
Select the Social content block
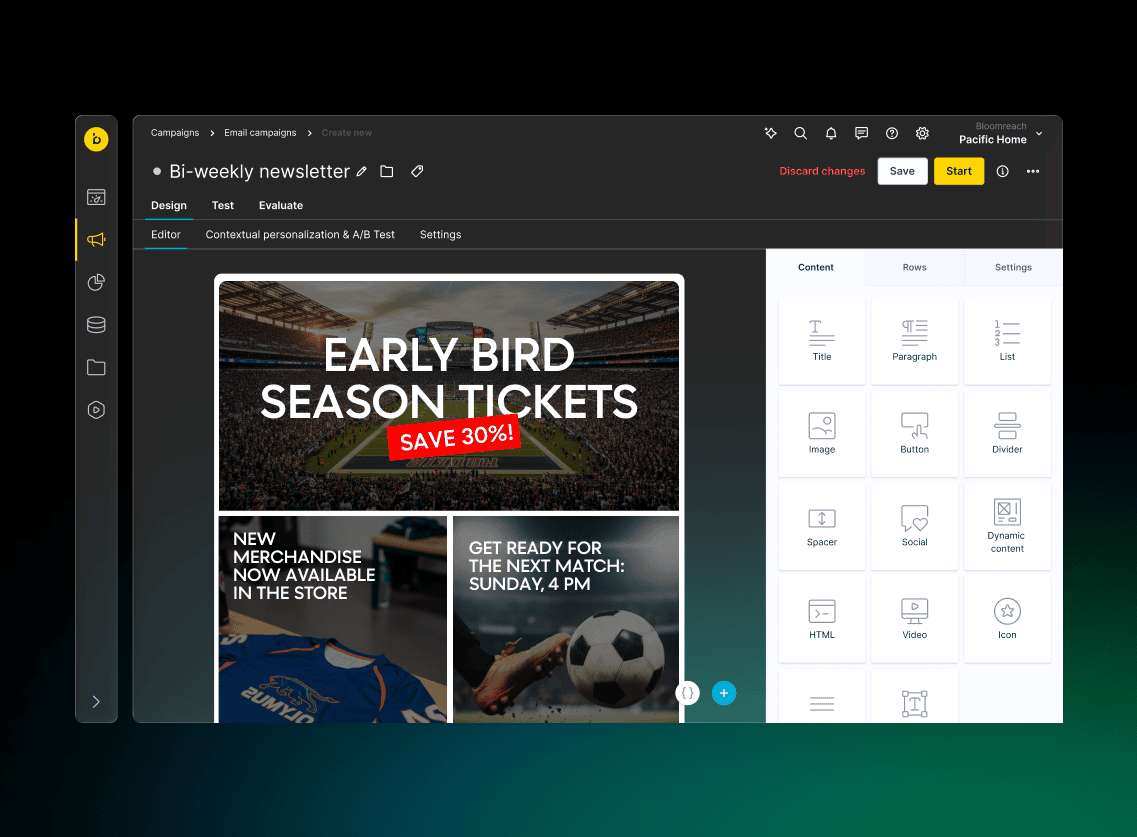click(x=914, y=526)
